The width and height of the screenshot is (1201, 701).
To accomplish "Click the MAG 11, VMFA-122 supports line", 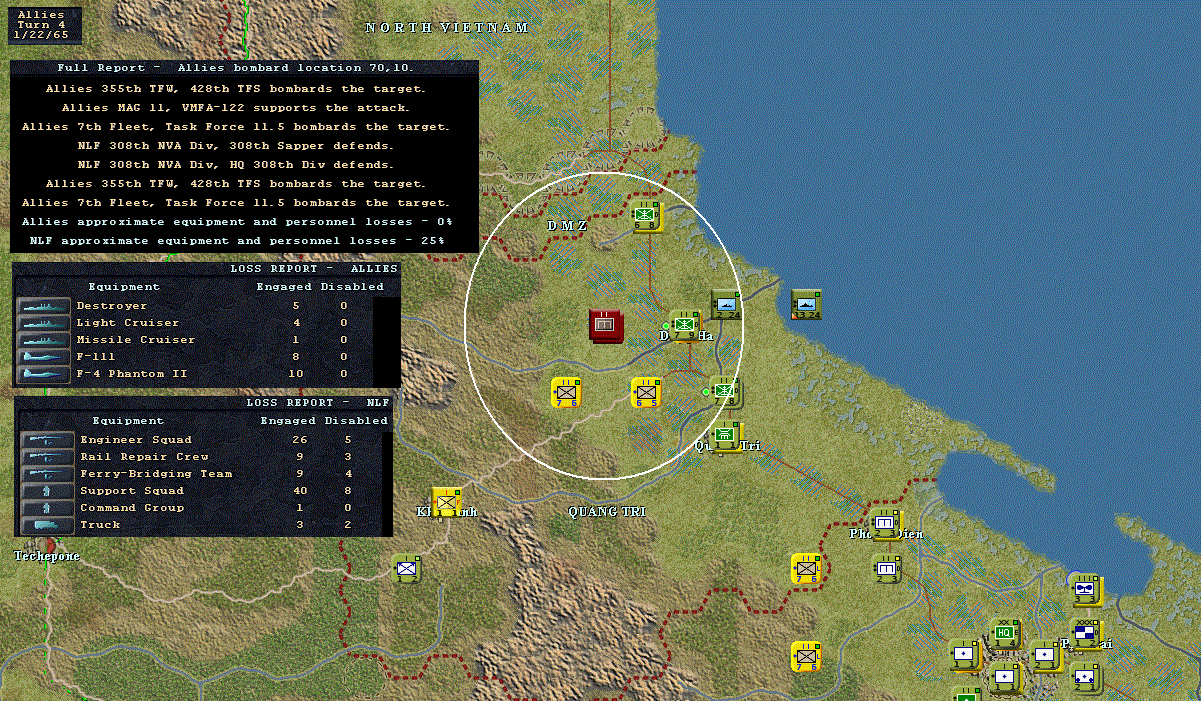I will [x=236, y=107].
